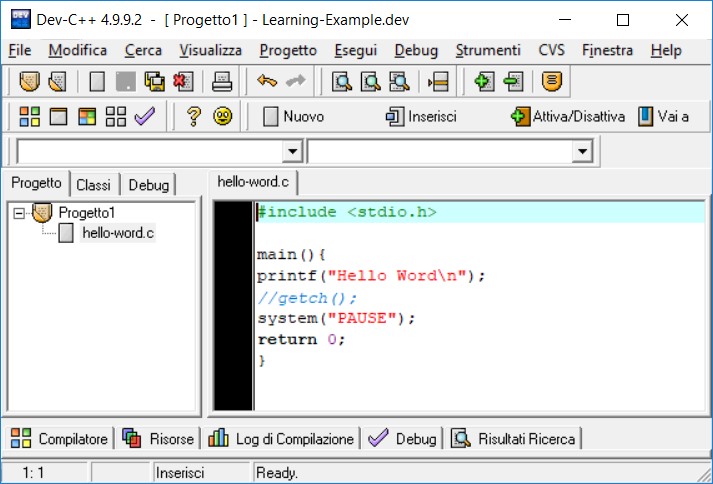Image resolution: width=713 pixels, height=484 pixels.
Task: Open the Compilatore bottom tab
Action: pos(59,439)
